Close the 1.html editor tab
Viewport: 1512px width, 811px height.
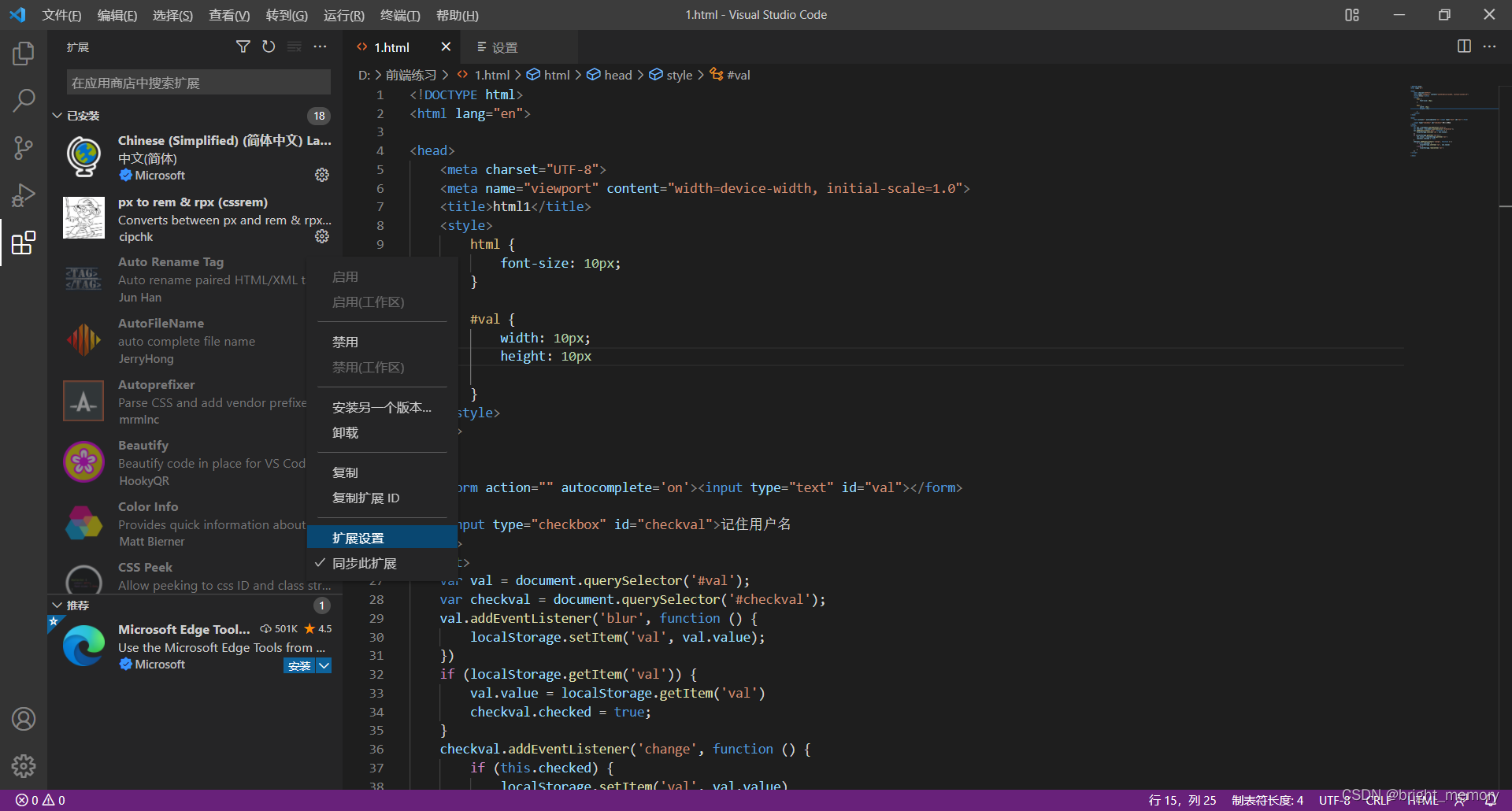[x=446, y=47]
